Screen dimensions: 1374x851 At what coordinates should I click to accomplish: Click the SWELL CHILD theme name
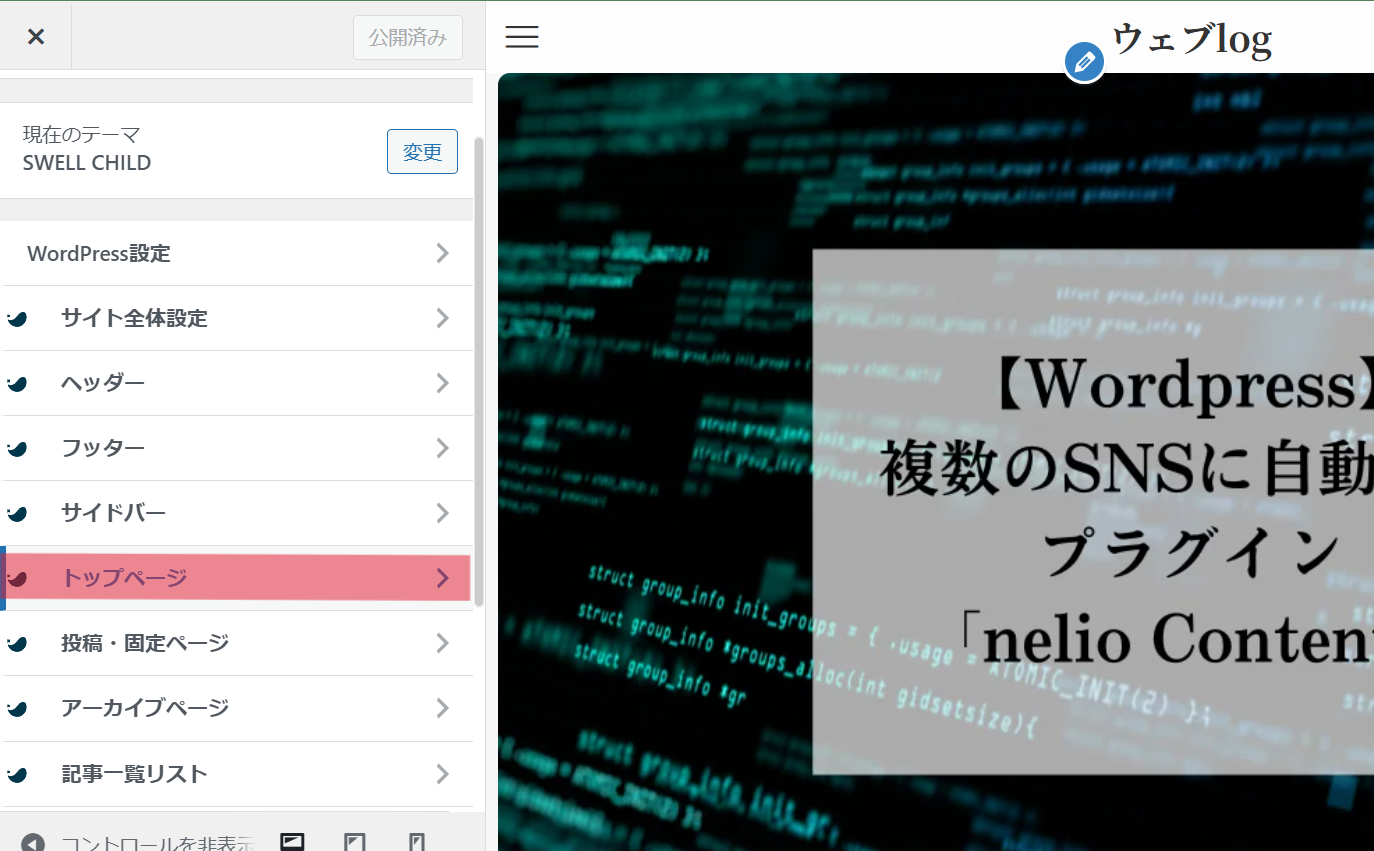tap(87, 163)
